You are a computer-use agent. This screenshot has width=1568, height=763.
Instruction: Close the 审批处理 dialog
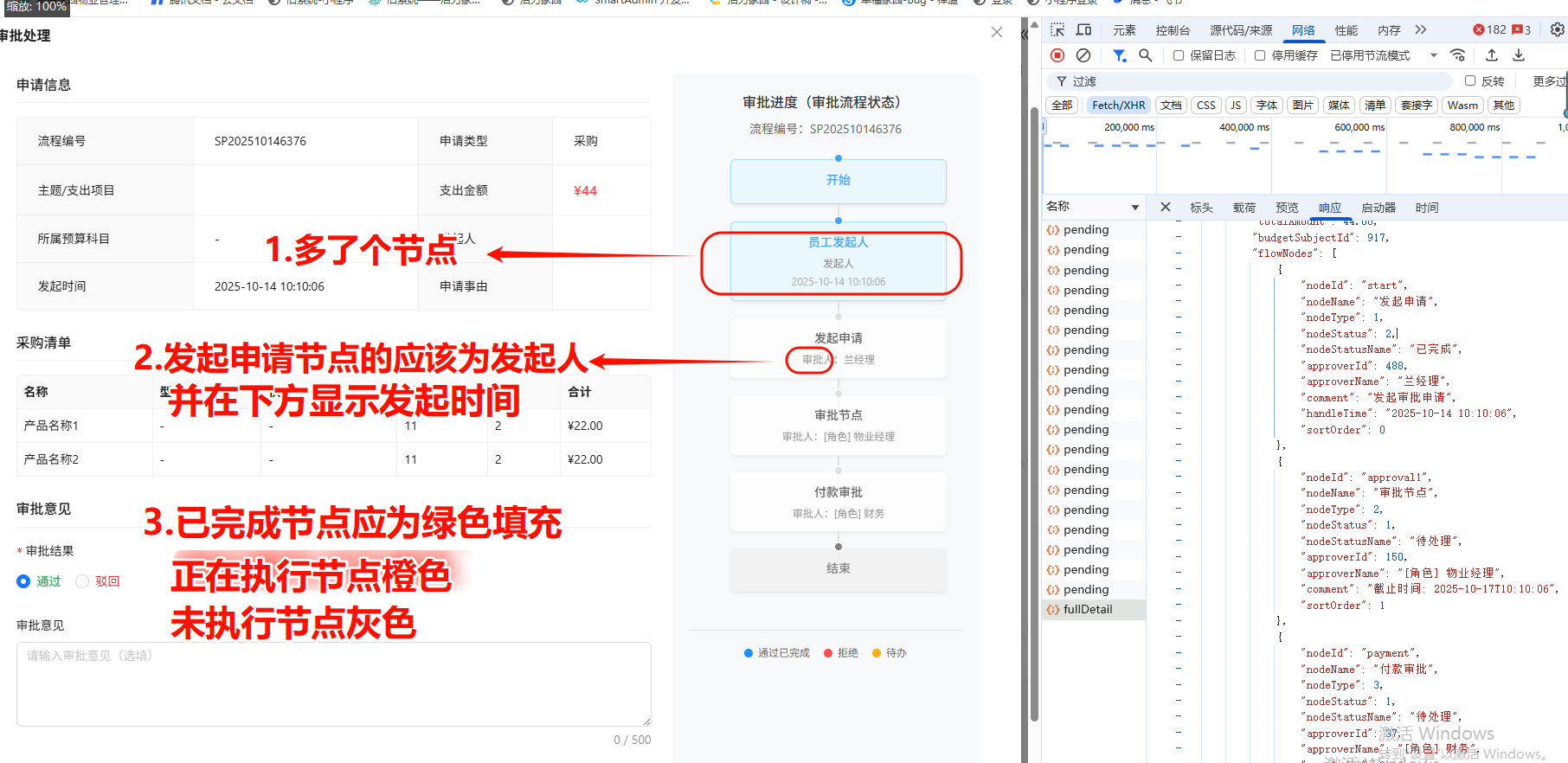(x=997, y=32)
